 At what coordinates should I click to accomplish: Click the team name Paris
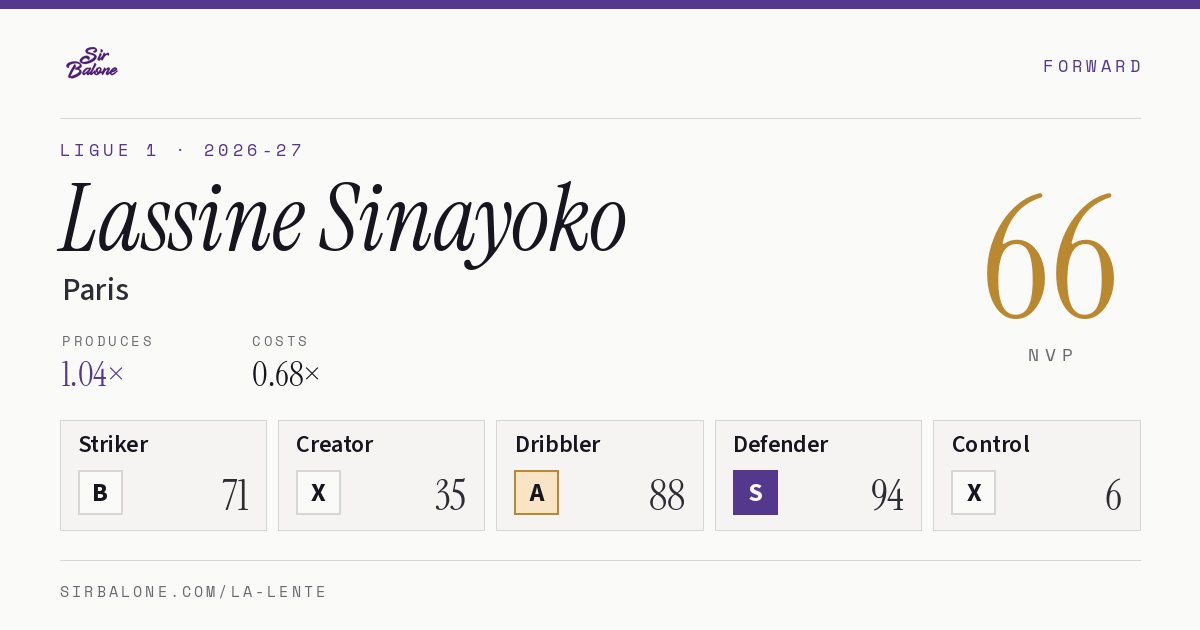(x=96, y=290)
